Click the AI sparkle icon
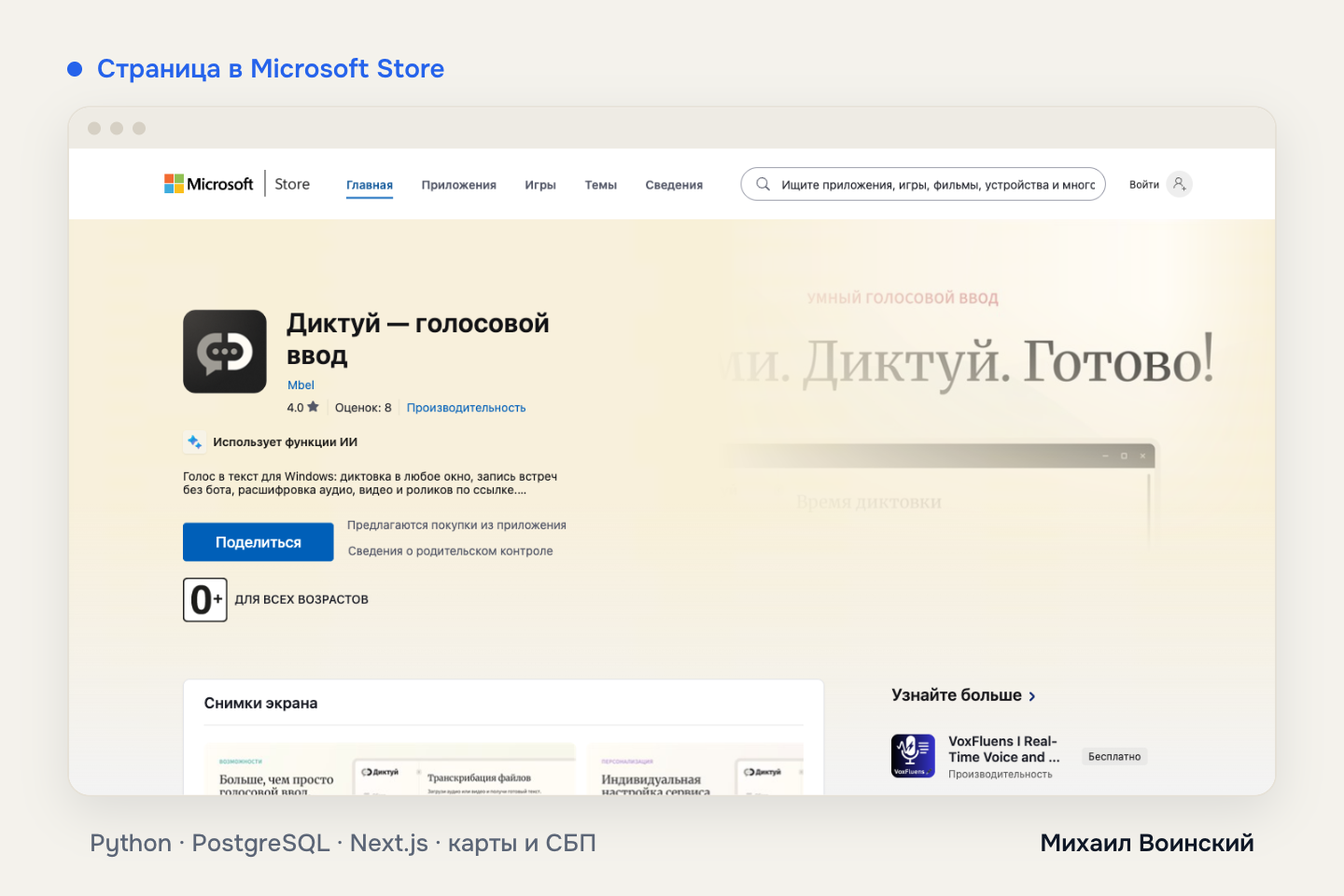Screen dimensions: 1344x896 [194, 441]
